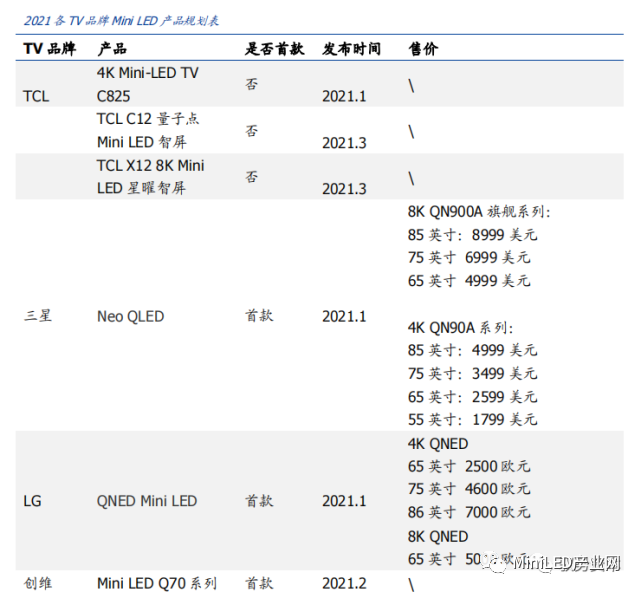Click the 'QNED Mini LED' product cell
Image resolution: width=641 pixels, height=592 pixels.
tap(147, 501)
